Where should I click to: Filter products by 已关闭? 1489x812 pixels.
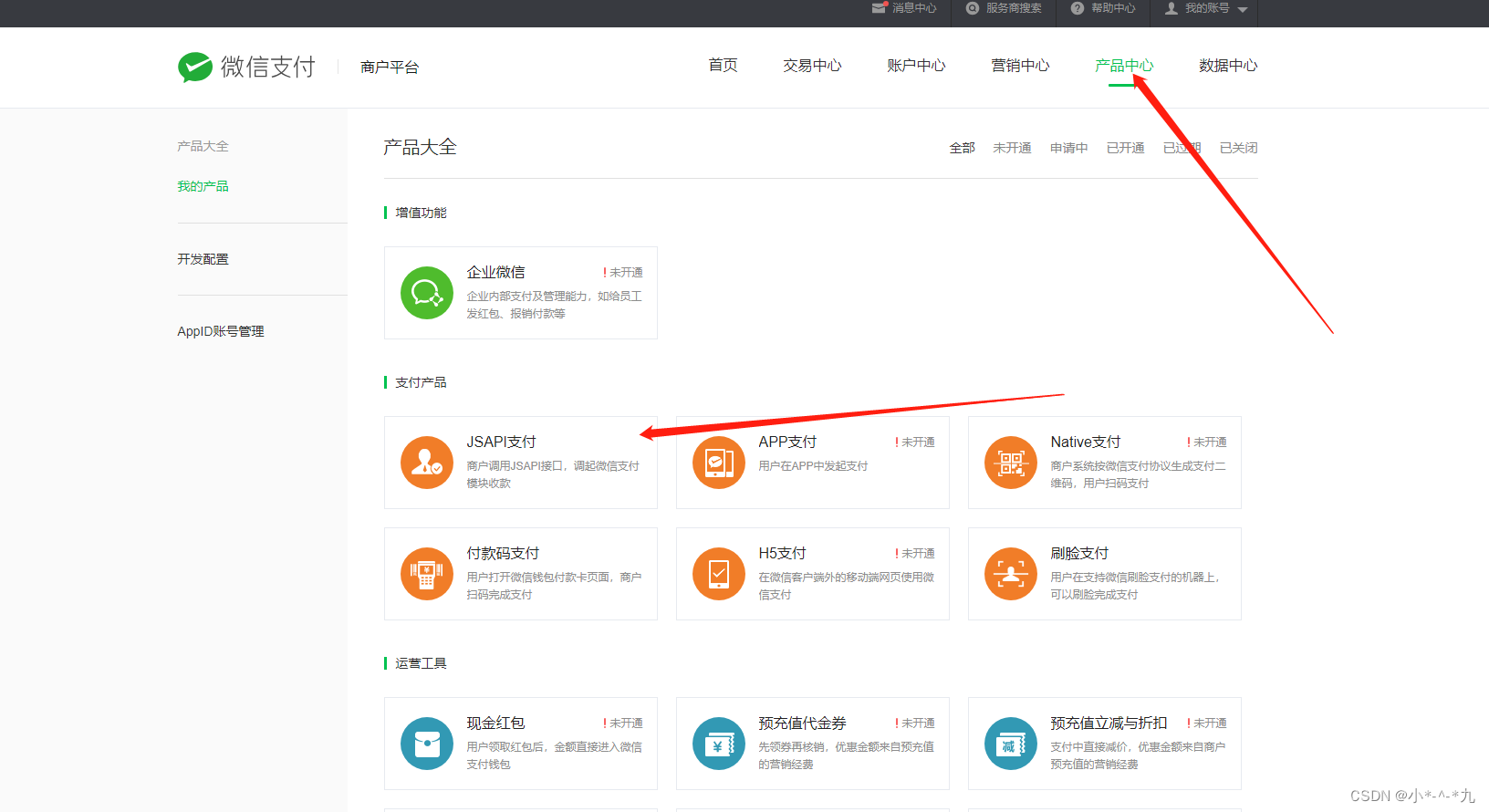1238,148
